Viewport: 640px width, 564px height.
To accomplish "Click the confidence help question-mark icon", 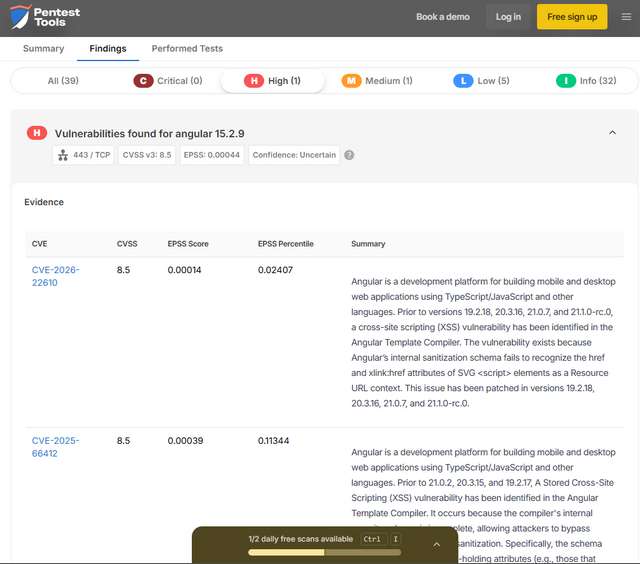I will pos(349,155).
